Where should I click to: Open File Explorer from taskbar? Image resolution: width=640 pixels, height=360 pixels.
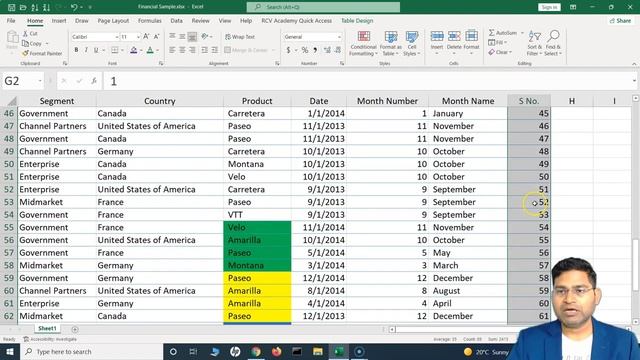click(318, 351)
